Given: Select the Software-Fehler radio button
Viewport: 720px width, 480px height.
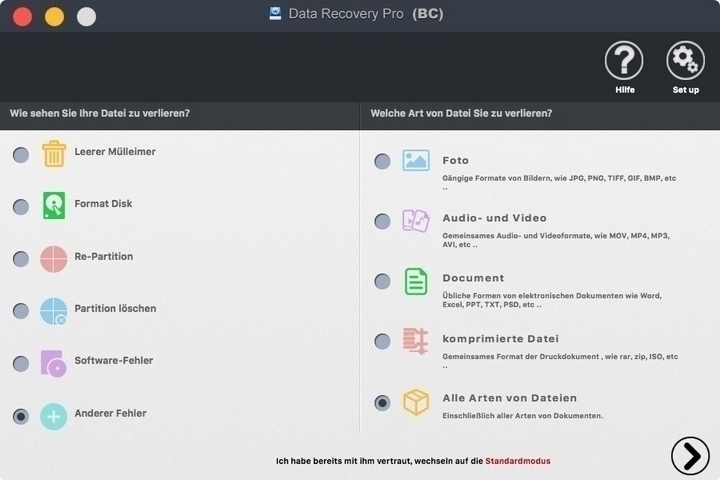Looking at the screenshot, I should [21, 363].
